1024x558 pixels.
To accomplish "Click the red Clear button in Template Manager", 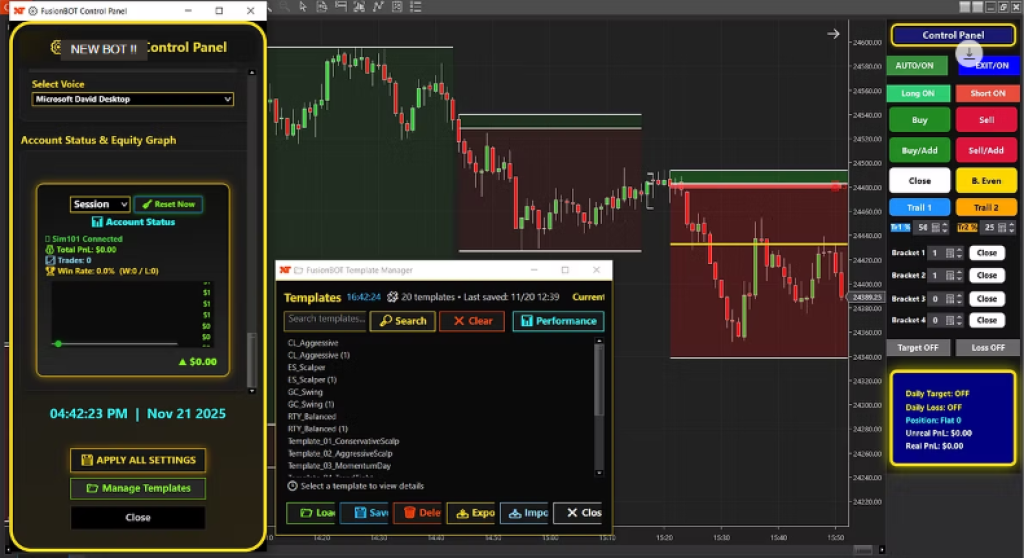I will pos(472,321).
